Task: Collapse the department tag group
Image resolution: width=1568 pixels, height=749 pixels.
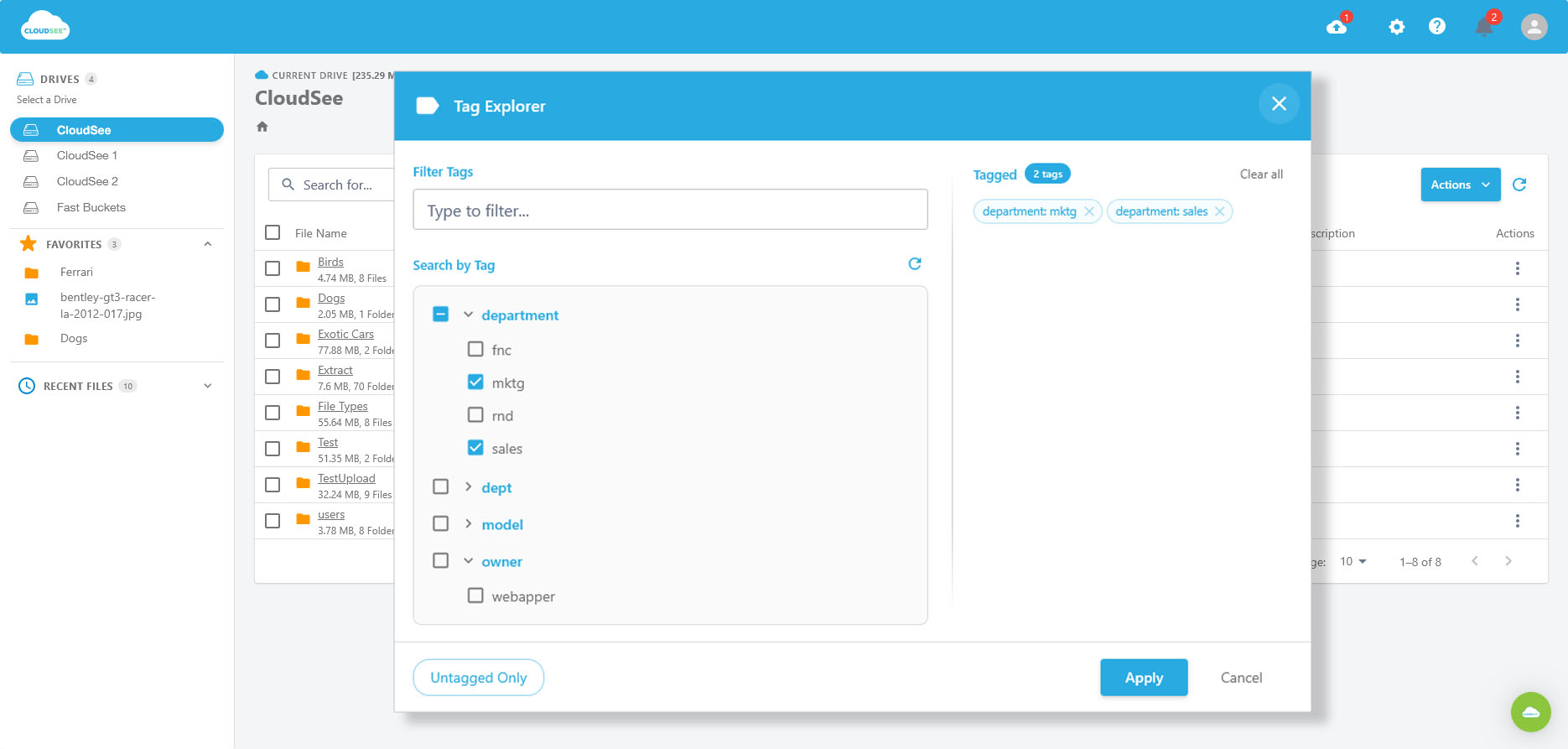Action: pyautogui.click(x=468, y=315)
